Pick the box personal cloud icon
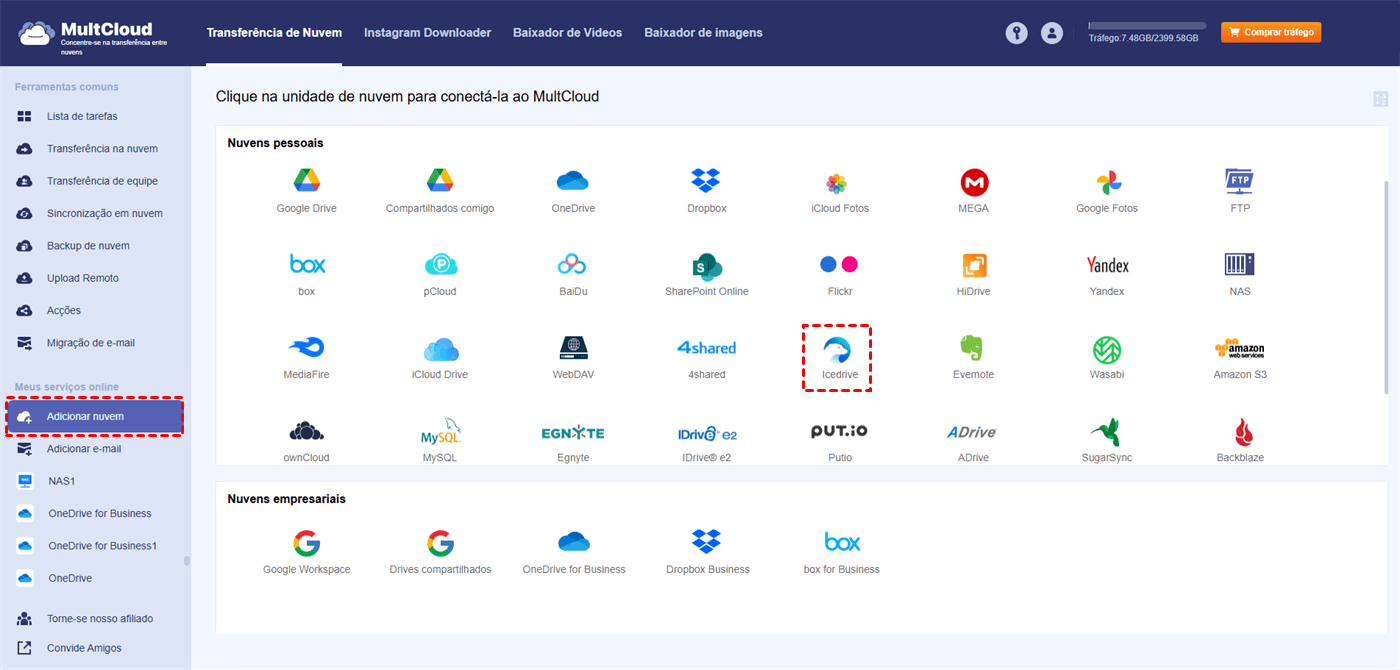 pyautogui.click(x=306, y=264)
